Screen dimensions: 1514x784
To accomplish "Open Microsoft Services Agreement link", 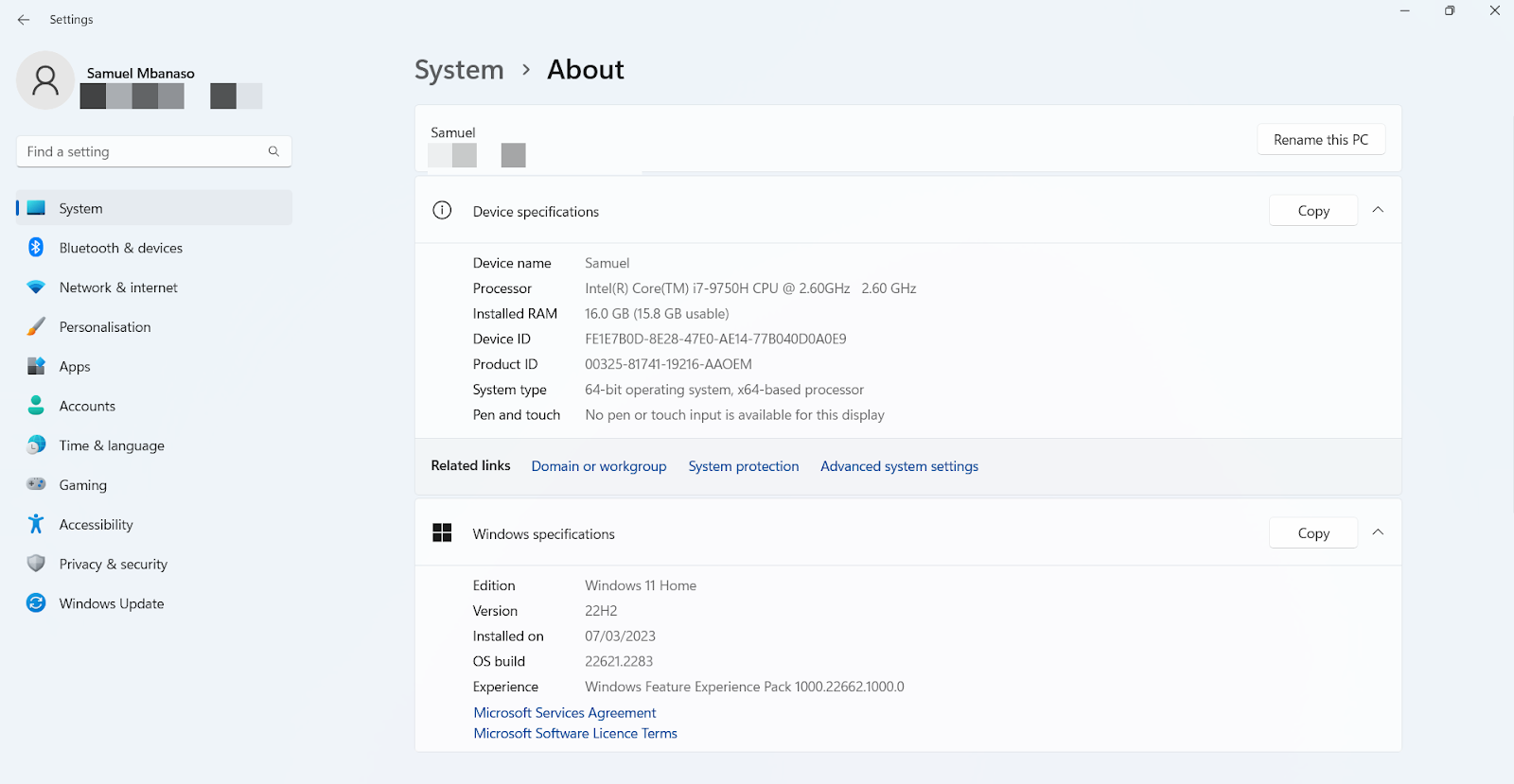I will click(565, 713).
